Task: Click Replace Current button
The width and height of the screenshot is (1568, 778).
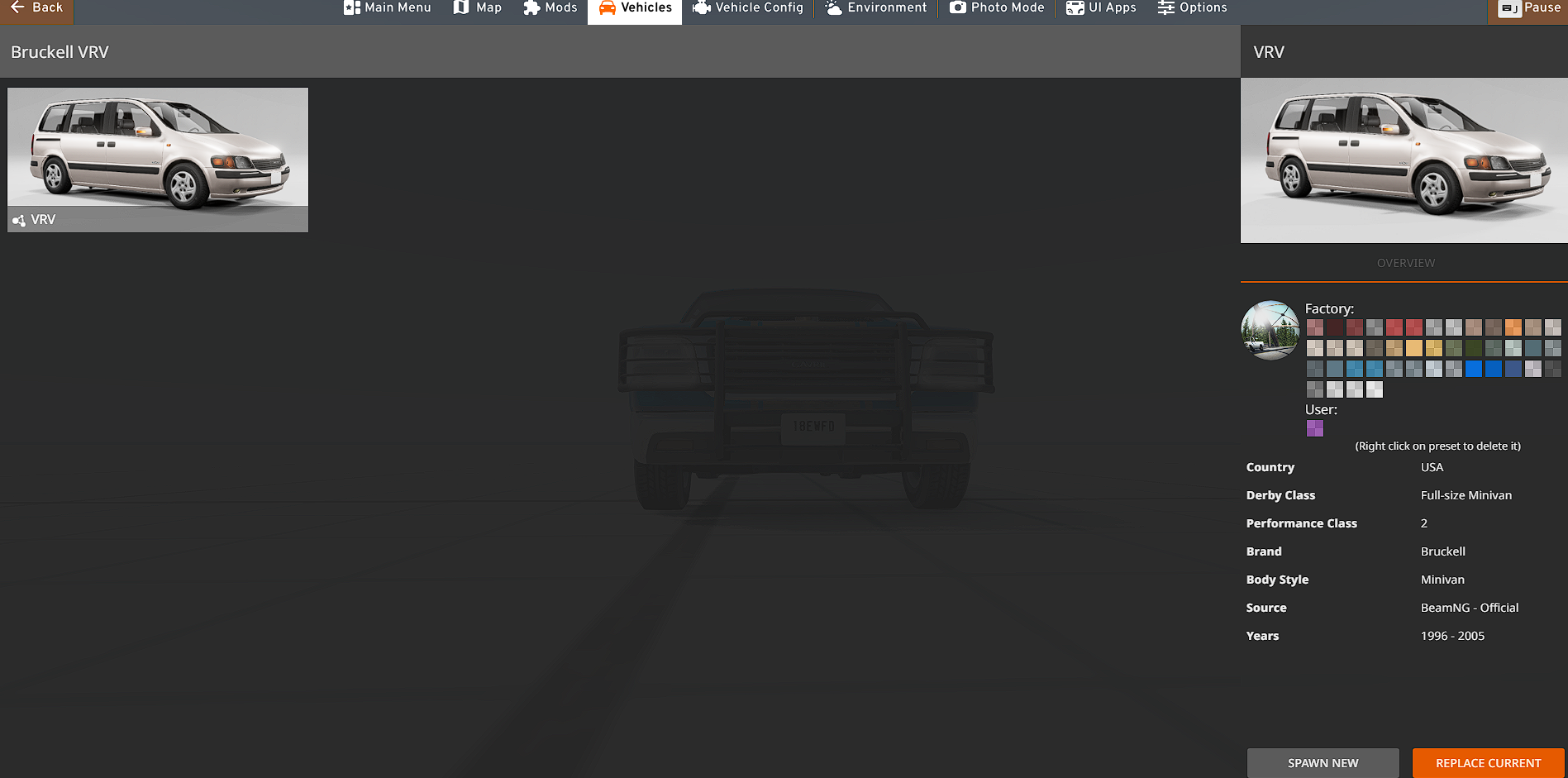Action: 1489,763
